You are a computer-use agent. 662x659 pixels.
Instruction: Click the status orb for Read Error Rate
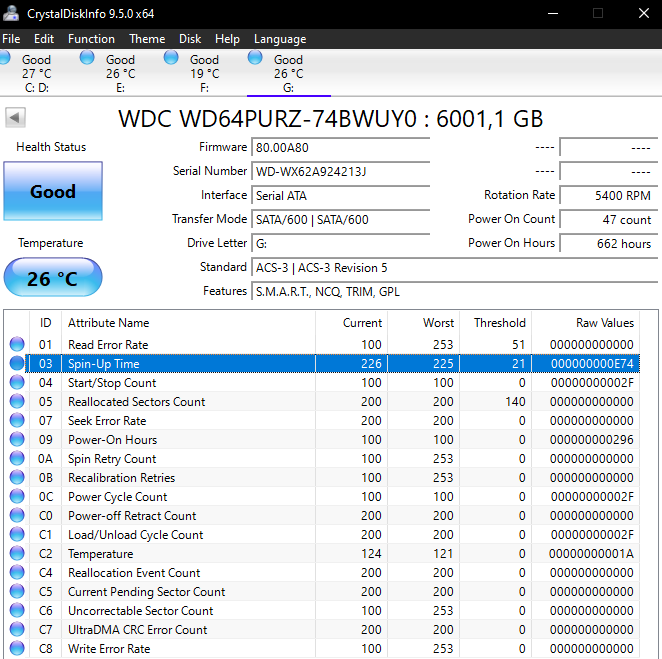click(x=17, y=344)
